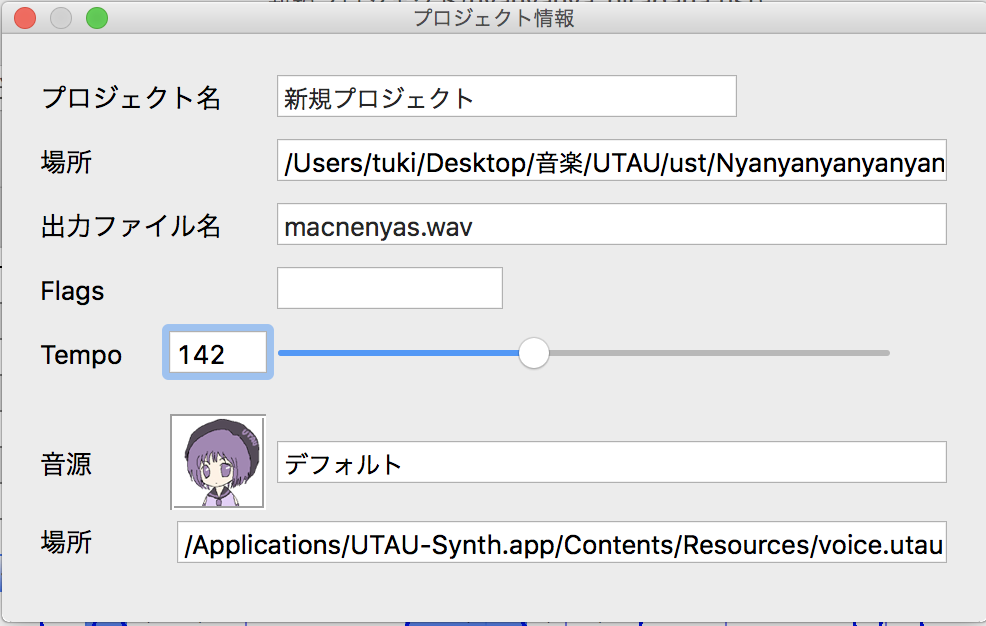Click the 音源 label beside the avatar
The image size is (986, 626).
point(67,464)
